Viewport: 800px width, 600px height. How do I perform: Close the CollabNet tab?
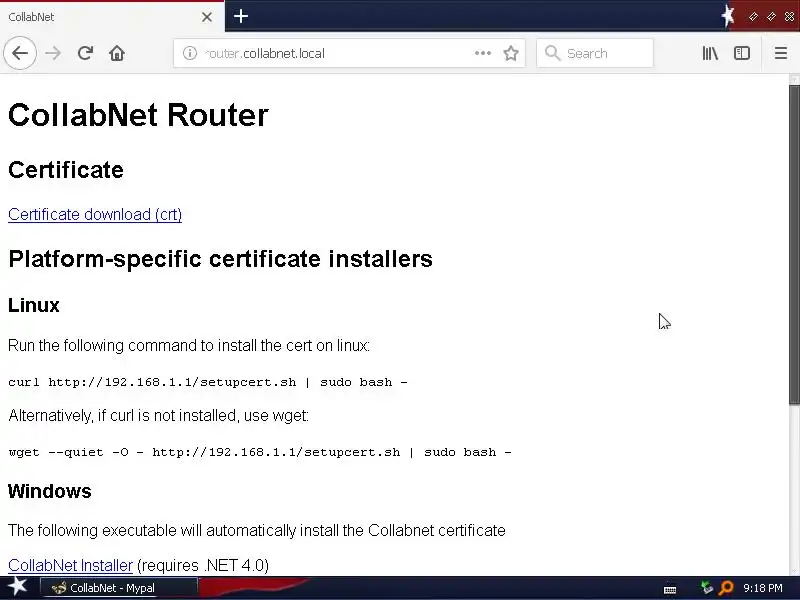click(207, 17)
